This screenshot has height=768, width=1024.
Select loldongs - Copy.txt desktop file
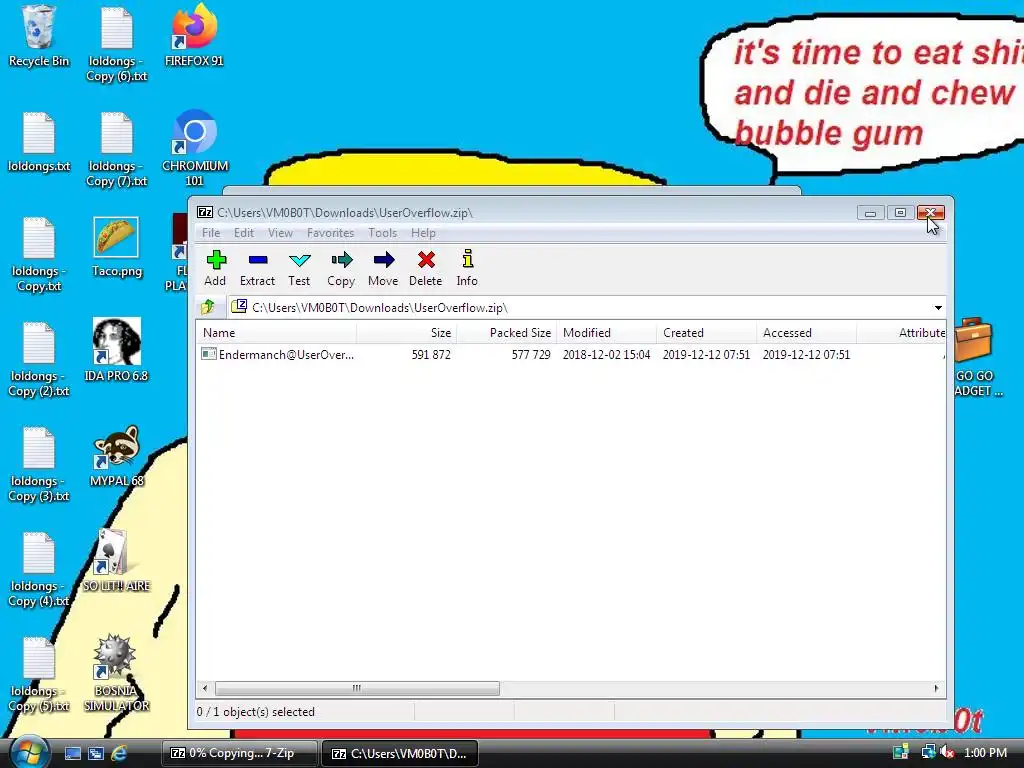pyautogui.click(x=39, y=254)
